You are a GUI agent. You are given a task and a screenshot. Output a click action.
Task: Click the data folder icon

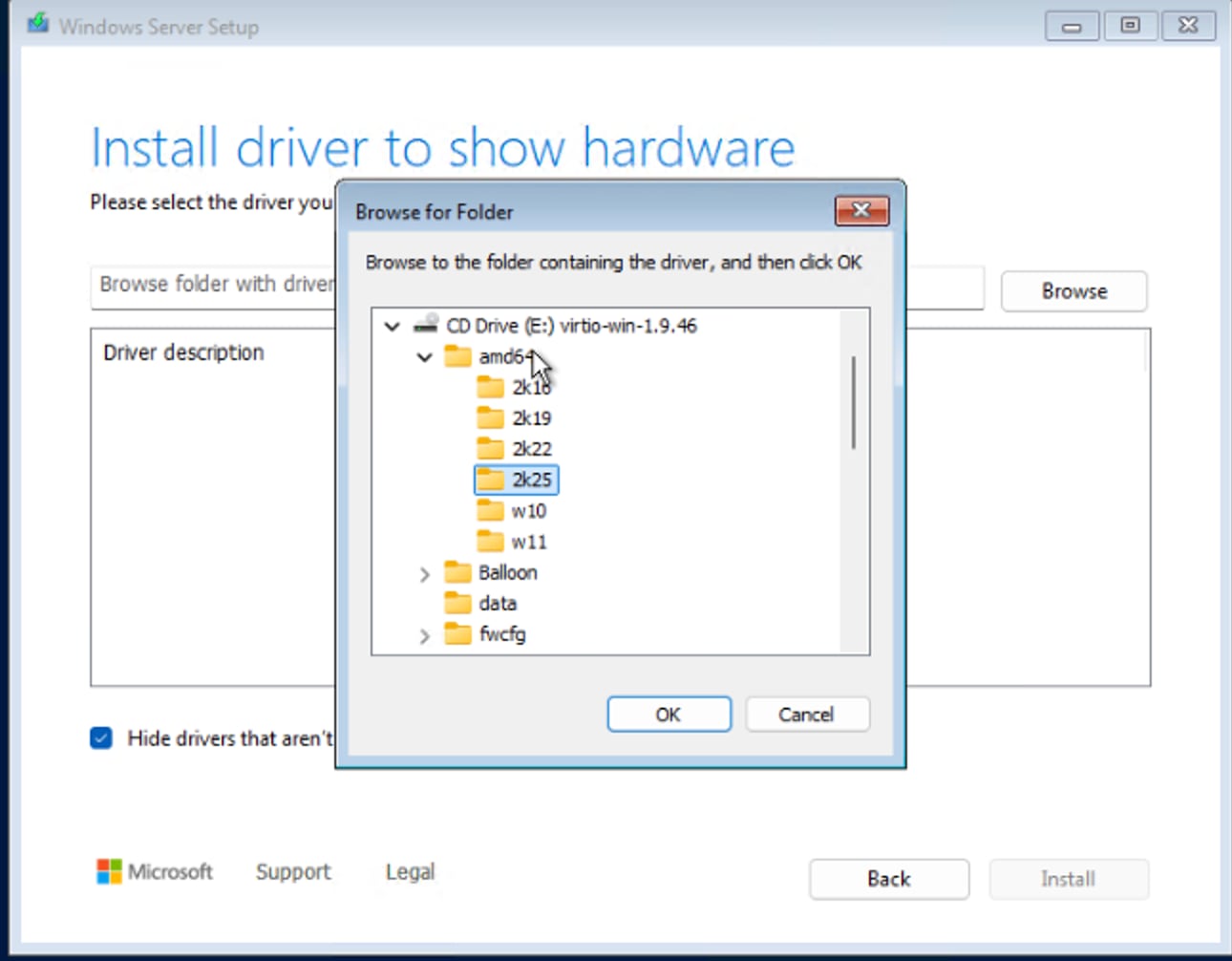point(458,603)
